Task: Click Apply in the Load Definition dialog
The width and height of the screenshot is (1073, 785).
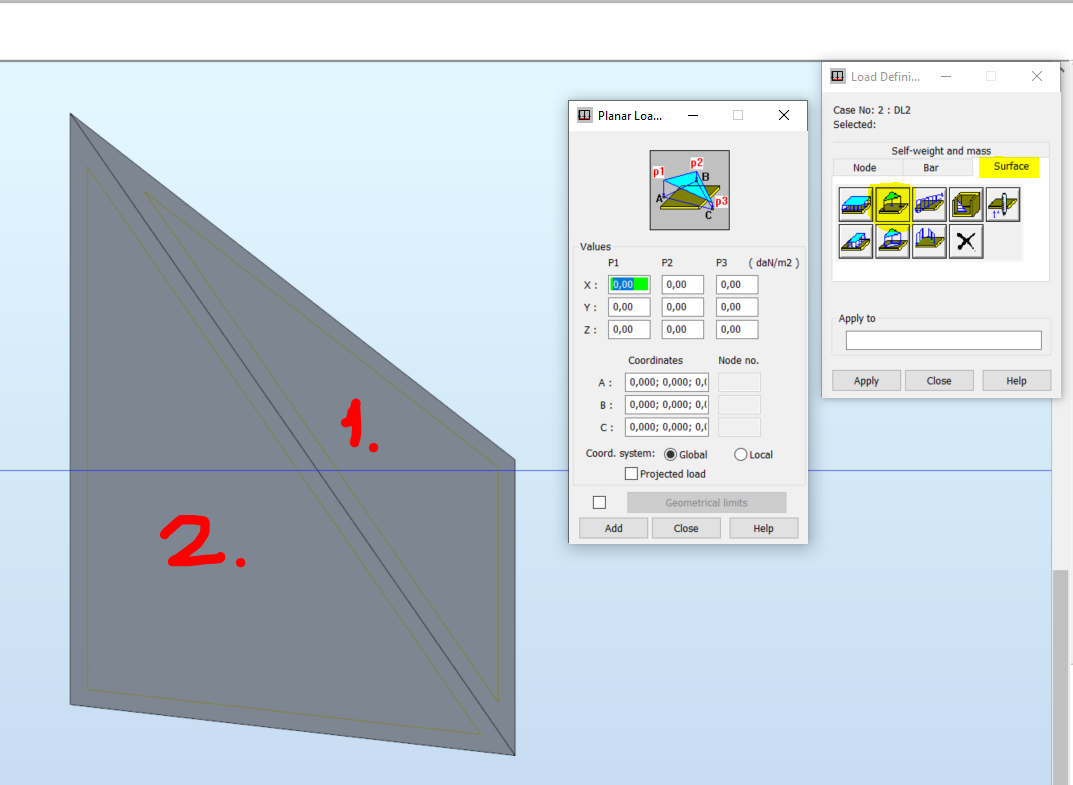Action: [865, 380]
